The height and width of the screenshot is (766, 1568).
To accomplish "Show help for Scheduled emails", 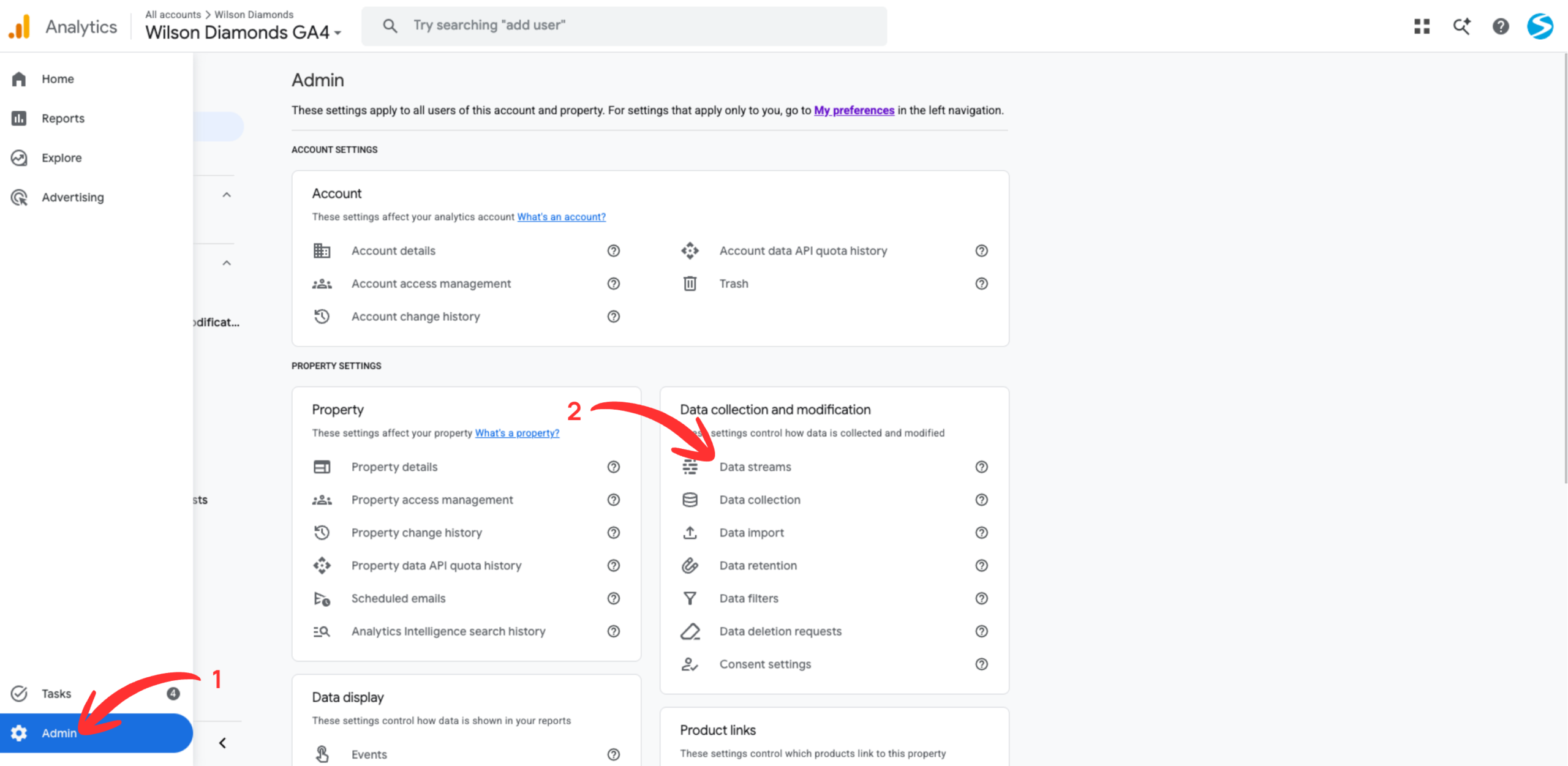I will (613, 599).
